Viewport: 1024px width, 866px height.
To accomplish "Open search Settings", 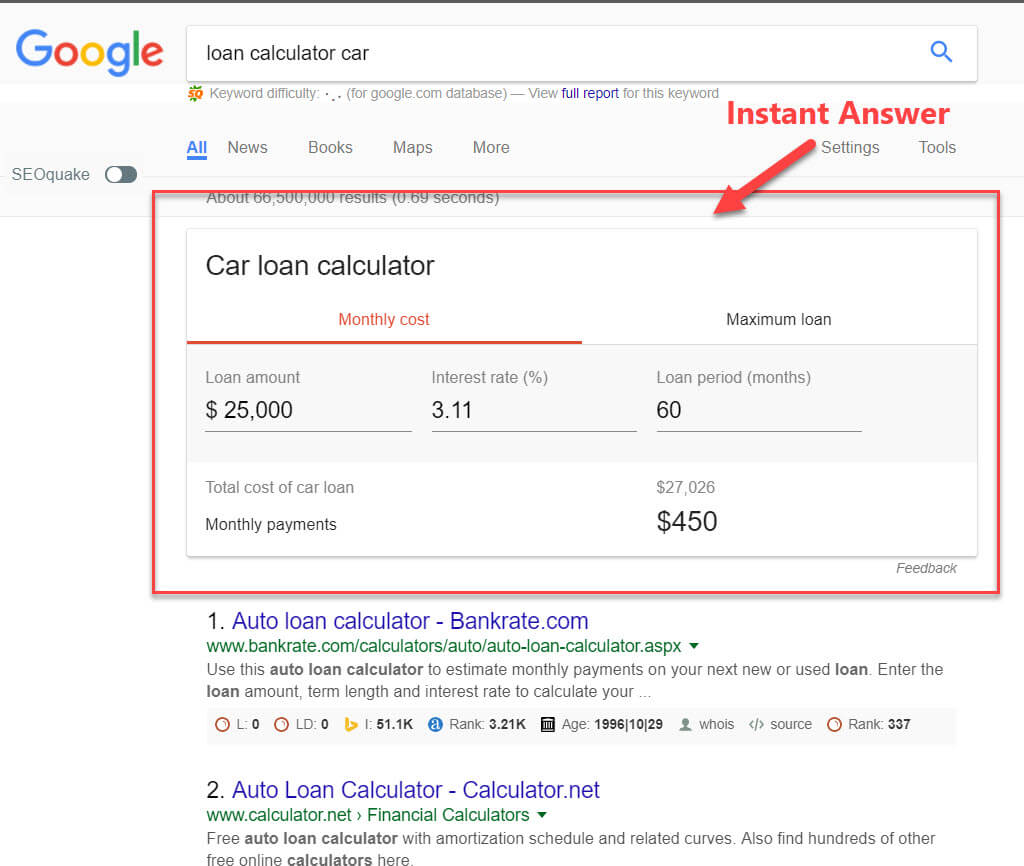I will tap(850, 148).
